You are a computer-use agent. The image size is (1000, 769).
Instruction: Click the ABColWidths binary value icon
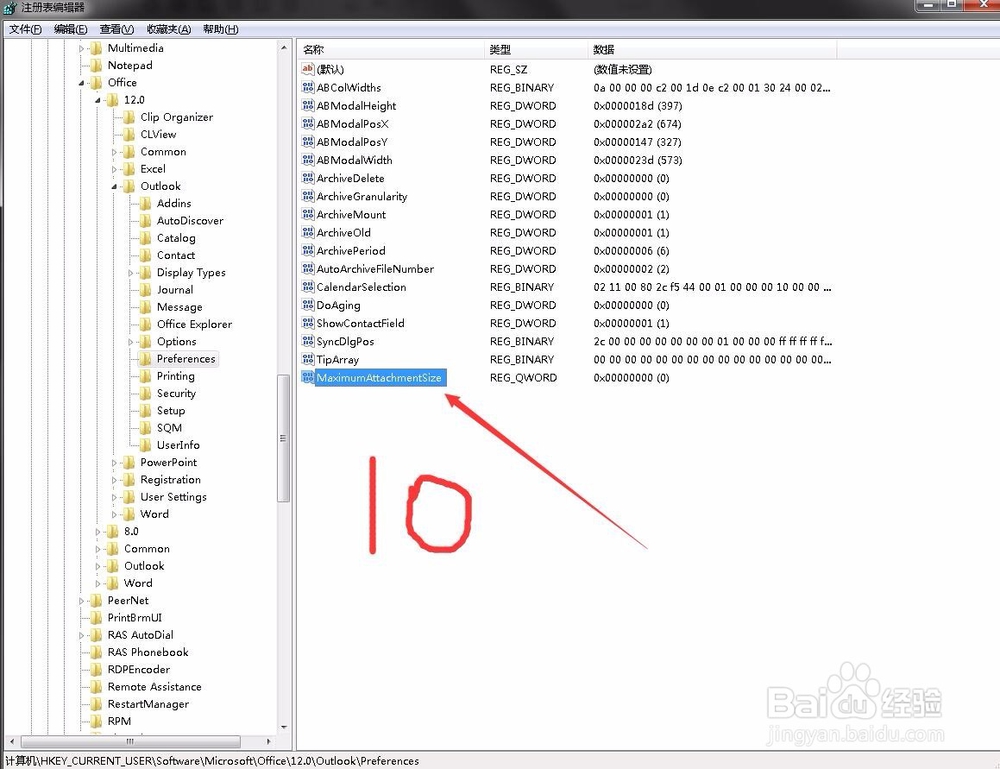coord(308,88)
